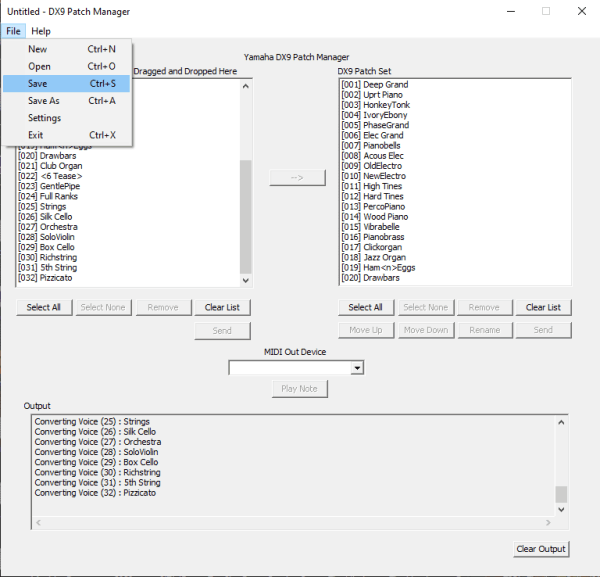This screenshot has width=600, height=577.
Task: Open the Settings menu entry
Action: [x=44, y=118]
